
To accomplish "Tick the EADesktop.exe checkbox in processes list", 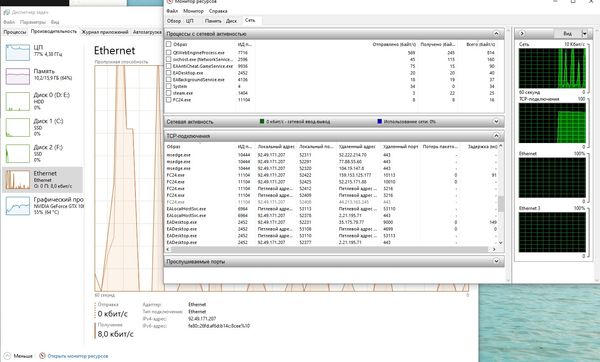I will click(x=168, y=73).
